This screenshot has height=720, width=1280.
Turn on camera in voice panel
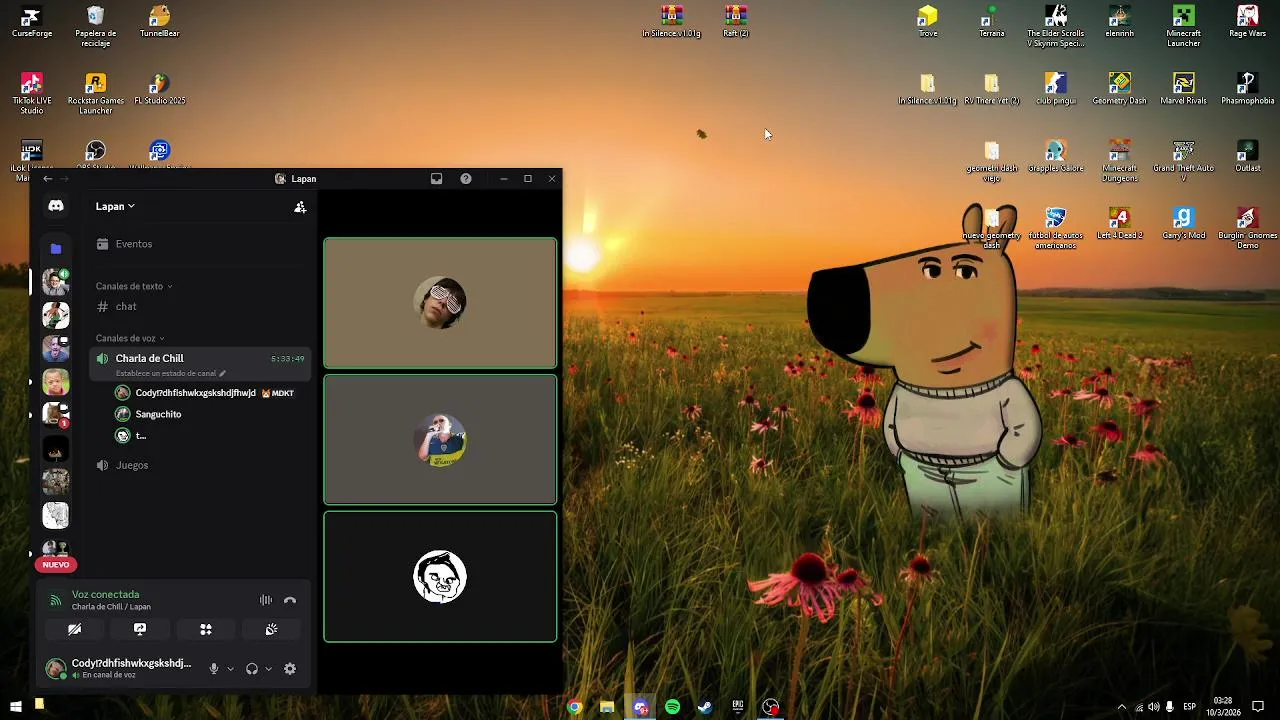[x=74, y=629]
